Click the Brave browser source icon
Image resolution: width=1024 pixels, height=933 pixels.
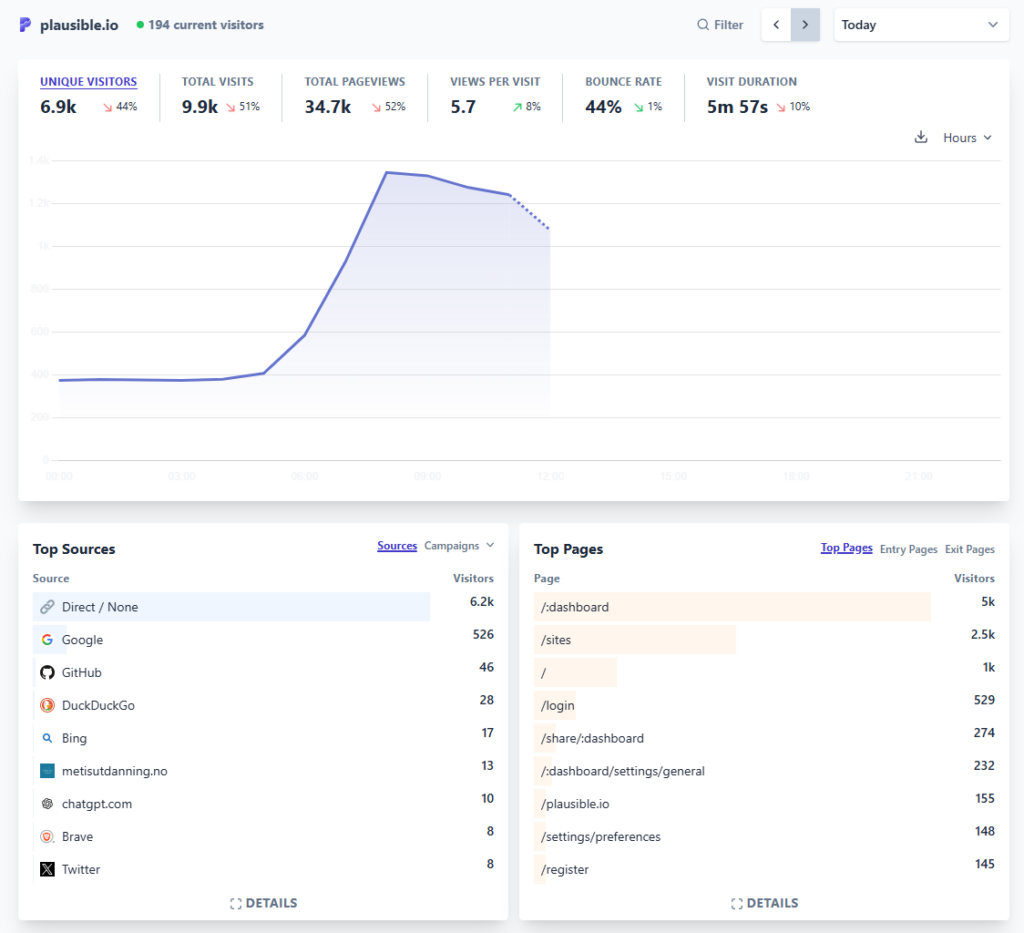click(47, 837)
